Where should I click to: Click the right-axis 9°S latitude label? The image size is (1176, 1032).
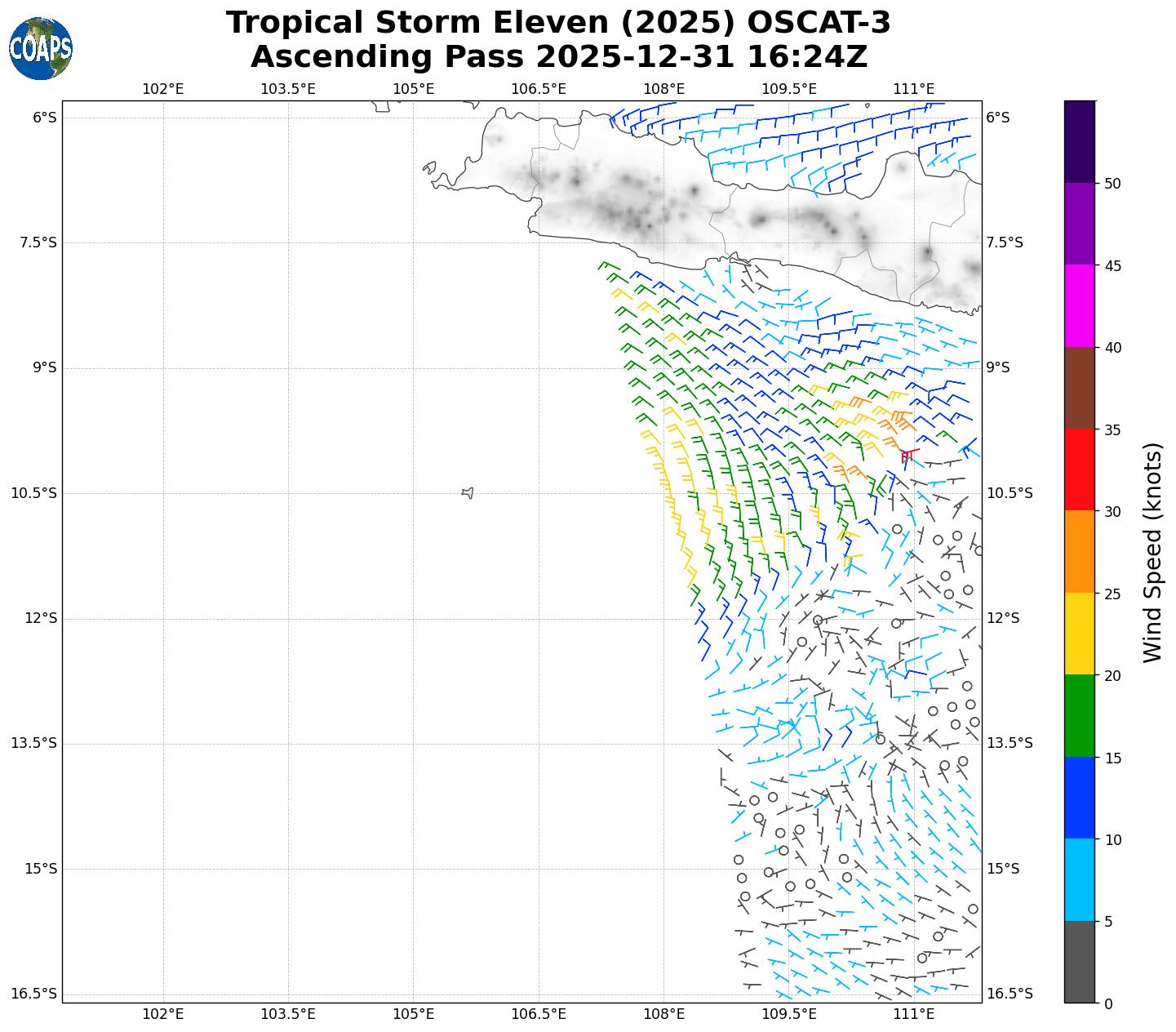(x=998, y=367)
